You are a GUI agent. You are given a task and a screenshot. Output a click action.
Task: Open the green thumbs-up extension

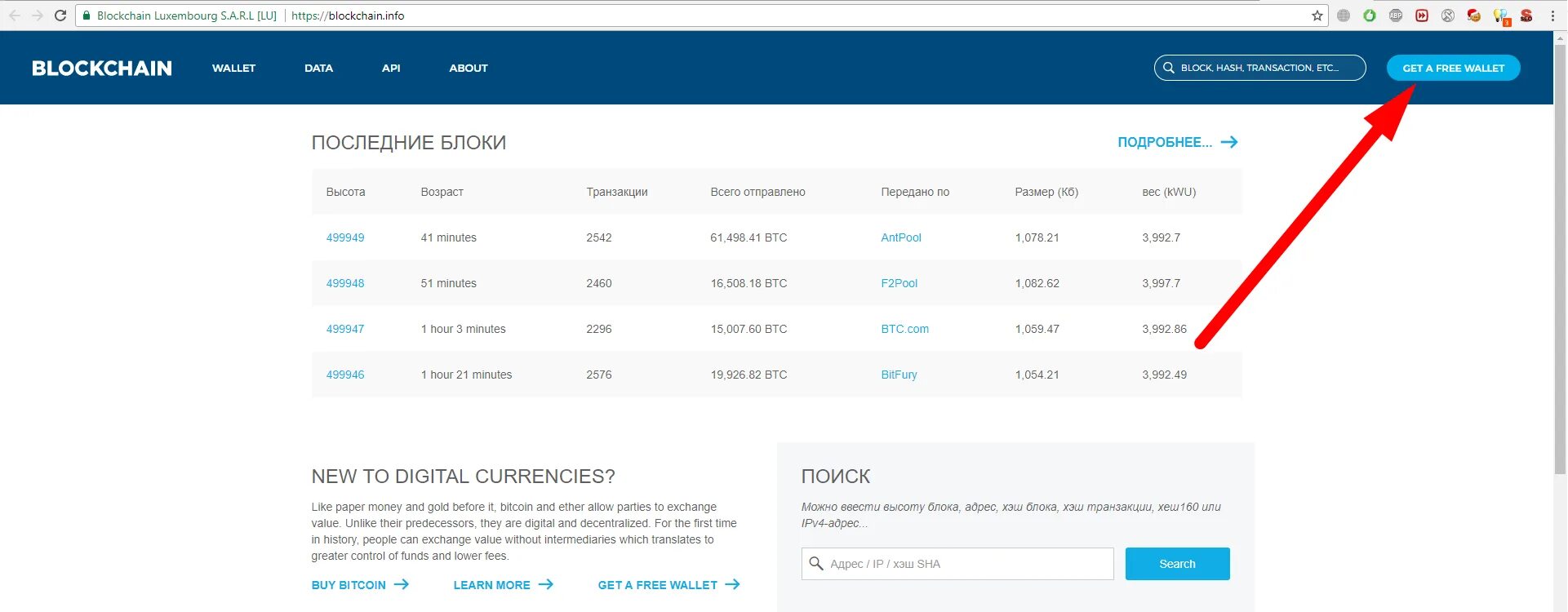tap(1370, 16)
